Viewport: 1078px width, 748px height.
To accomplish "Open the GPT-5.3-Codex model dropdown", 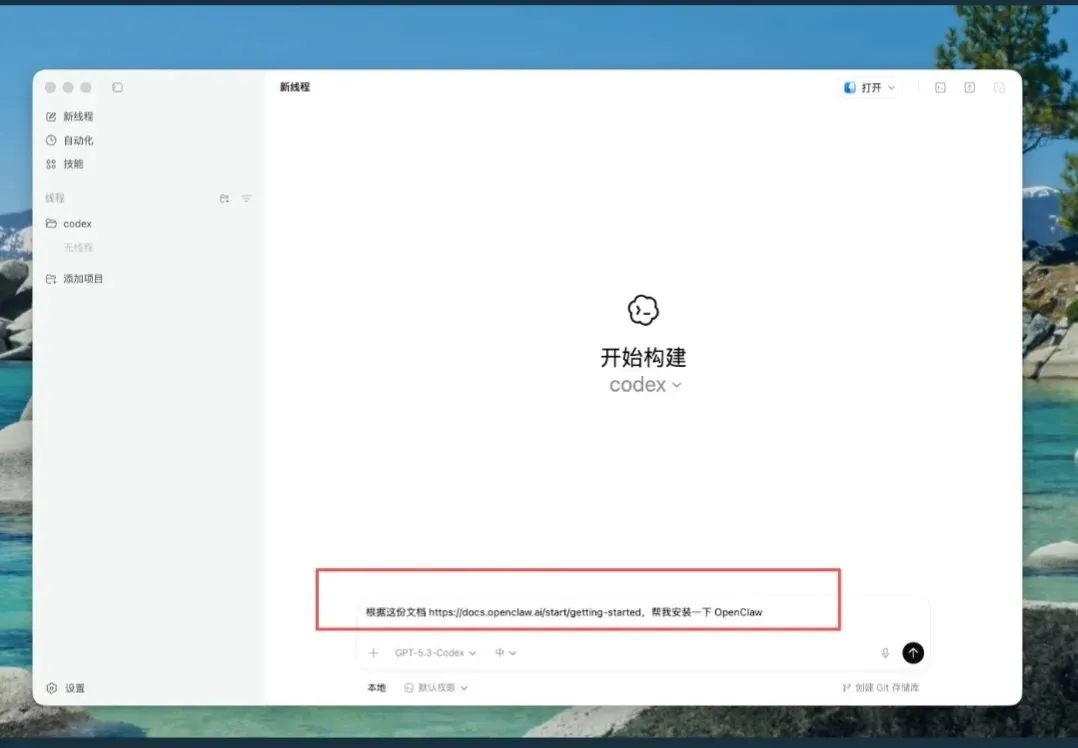I will point(435,652).
